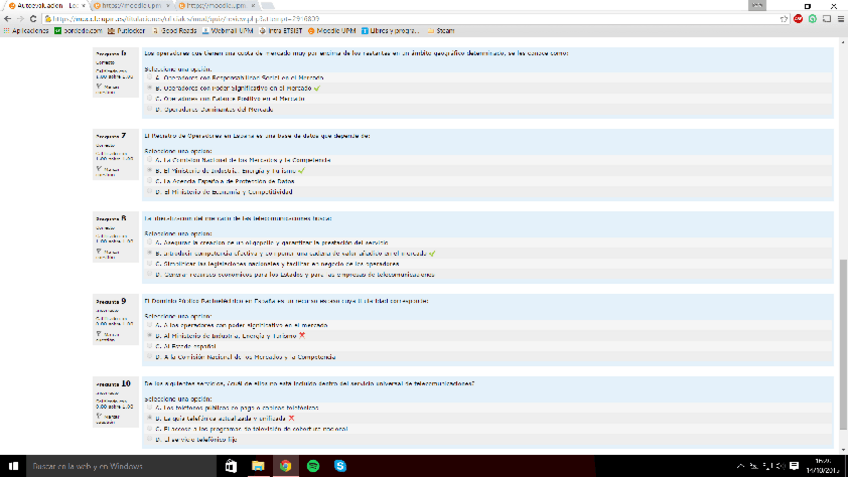This screenshot has width=848, height=477.
Task: Open the Webmail UPM bookmark
Action: [x=228, y=31]
